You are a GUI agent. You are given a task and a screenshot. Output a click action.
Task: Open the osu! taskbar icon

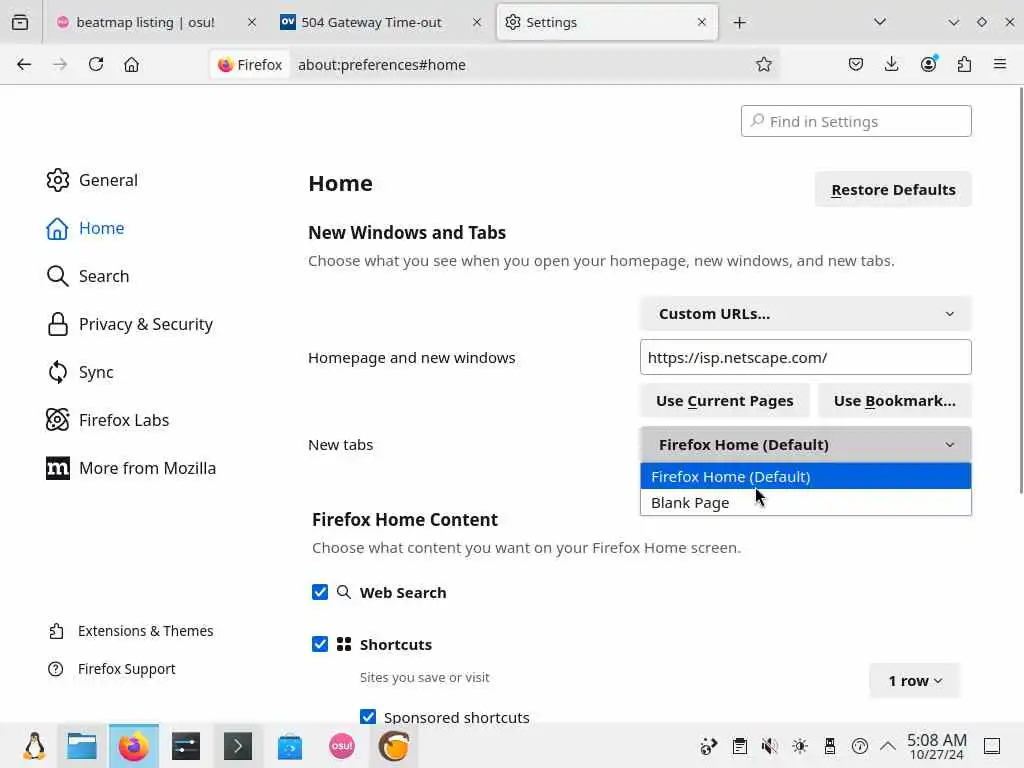(342, 746)
